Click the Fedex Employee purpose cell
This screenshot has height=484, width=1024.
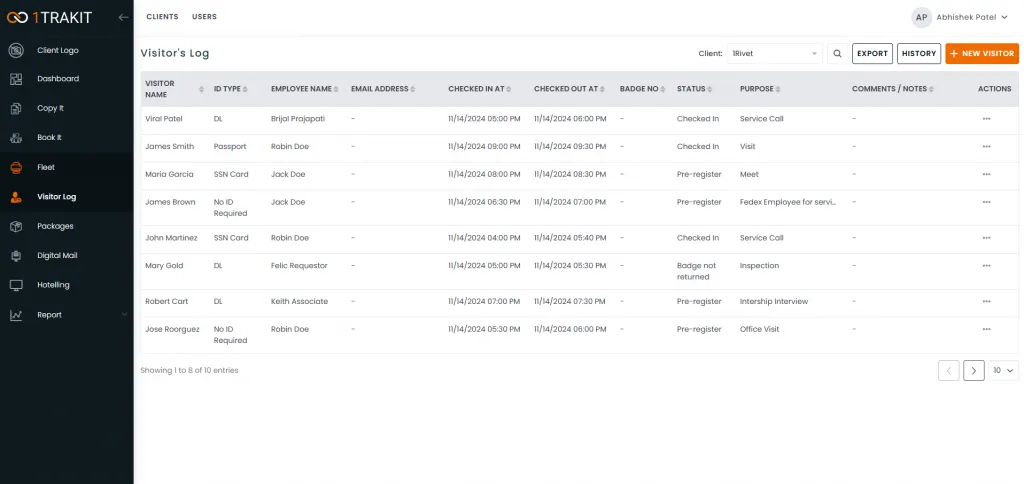(788, 202)
